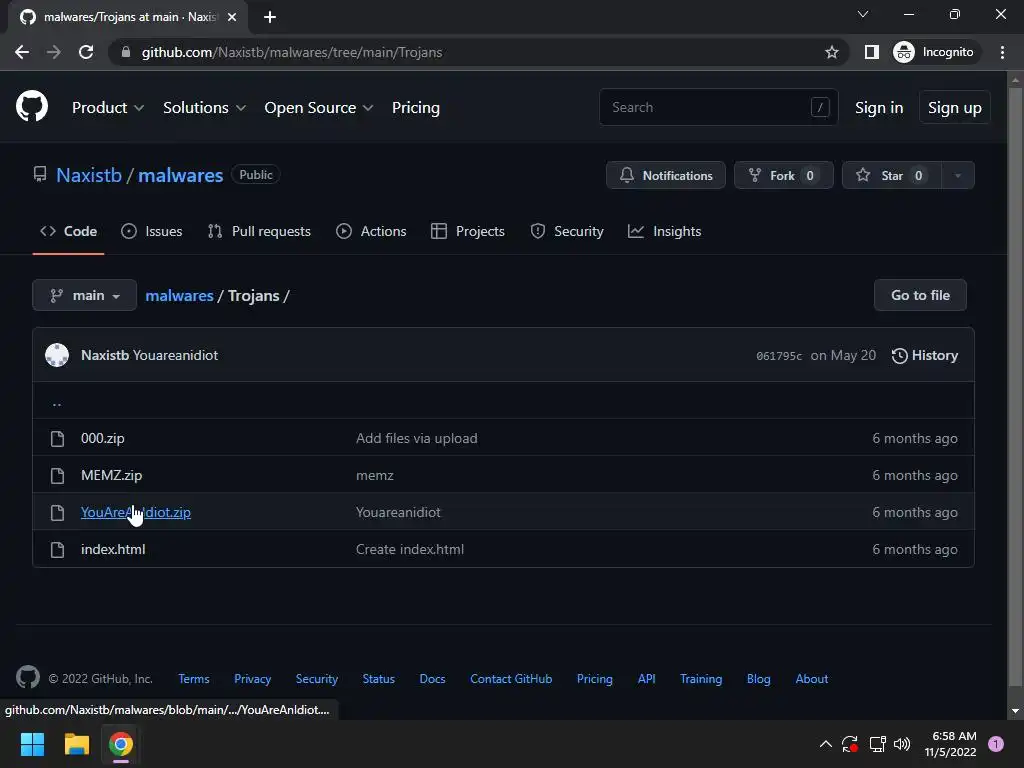Click malwares breadcrumb link
The height and width of the screenshot is (768, 1024).
click(x=180, y=296)
